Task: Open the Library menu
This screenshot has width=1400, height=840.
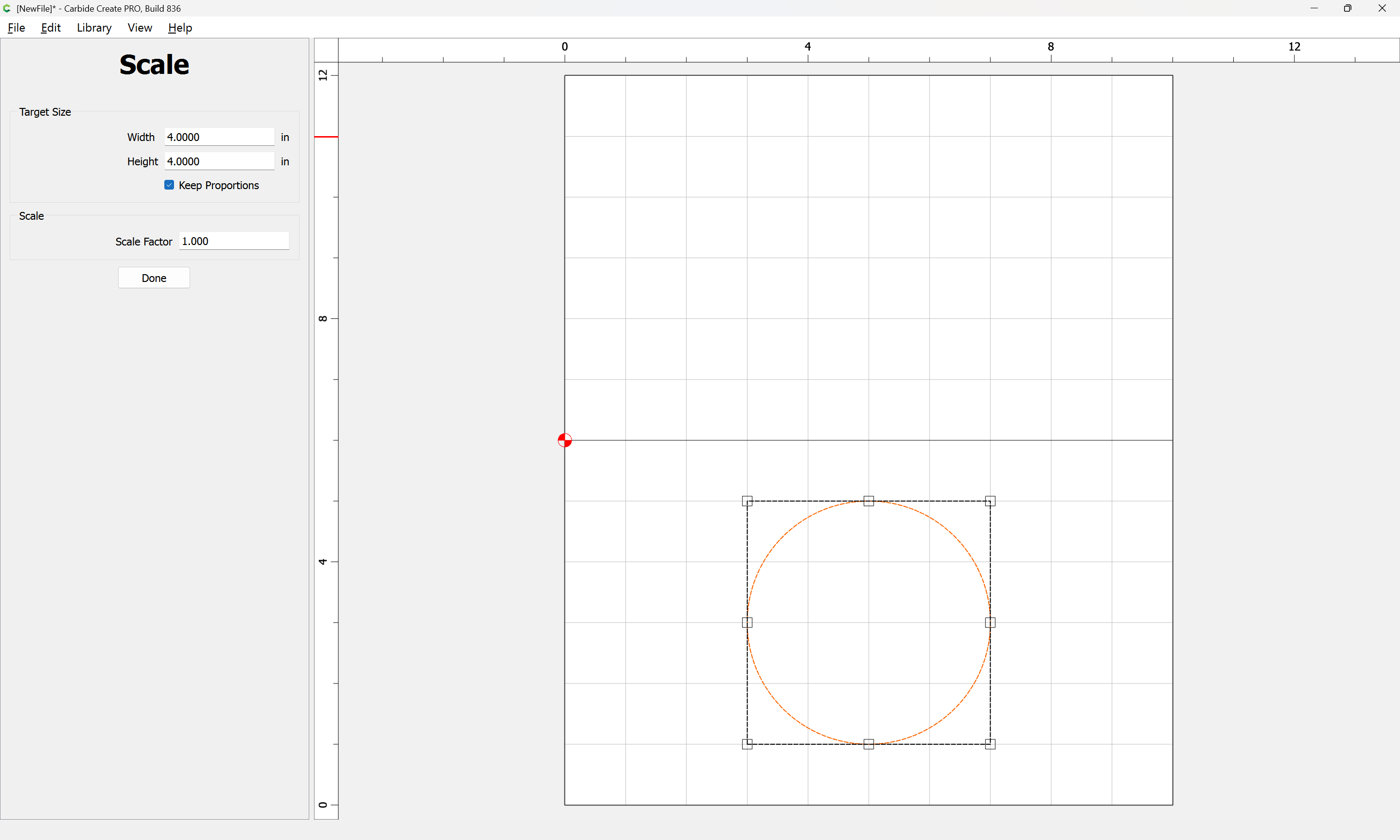Action: click(x=94, y=28)
